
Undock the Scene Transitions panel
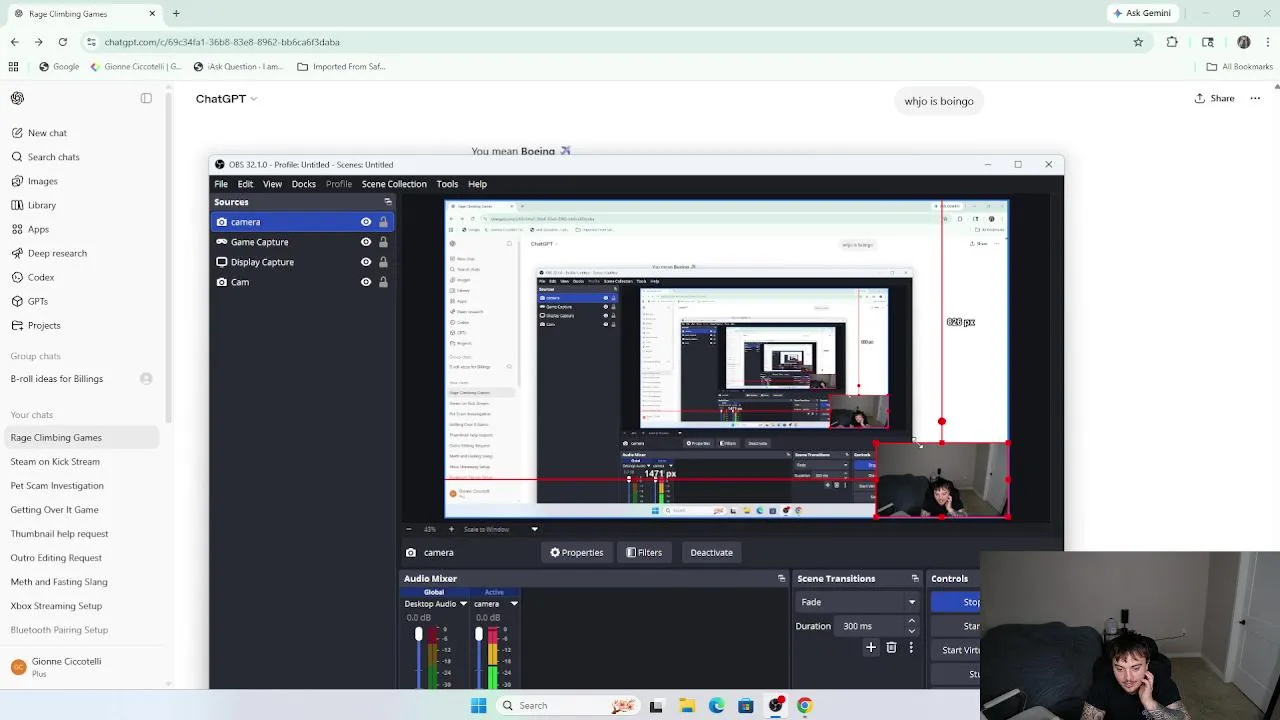914,578
